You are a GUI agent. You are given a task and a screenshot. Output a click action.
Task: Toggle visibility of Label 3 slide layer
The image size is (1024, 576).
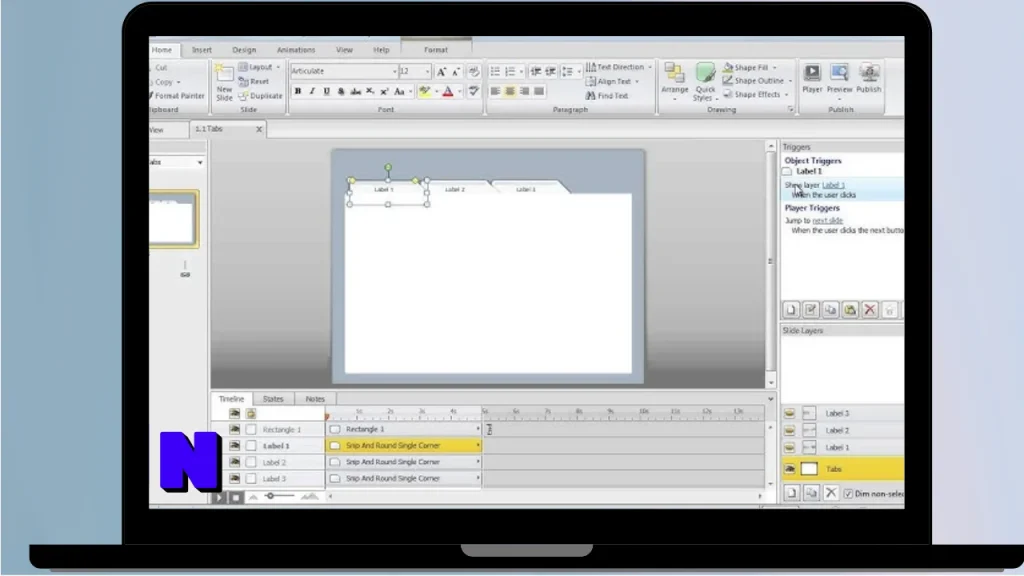[x=790, y=413]
